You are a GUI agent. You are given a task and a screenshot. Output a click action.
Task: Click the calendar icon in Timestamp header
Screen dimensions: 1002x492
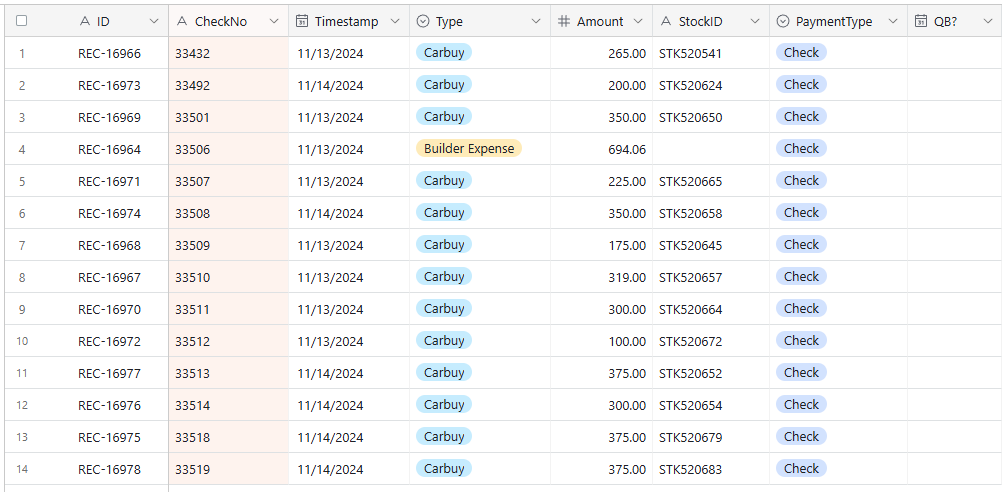(302, 22)
